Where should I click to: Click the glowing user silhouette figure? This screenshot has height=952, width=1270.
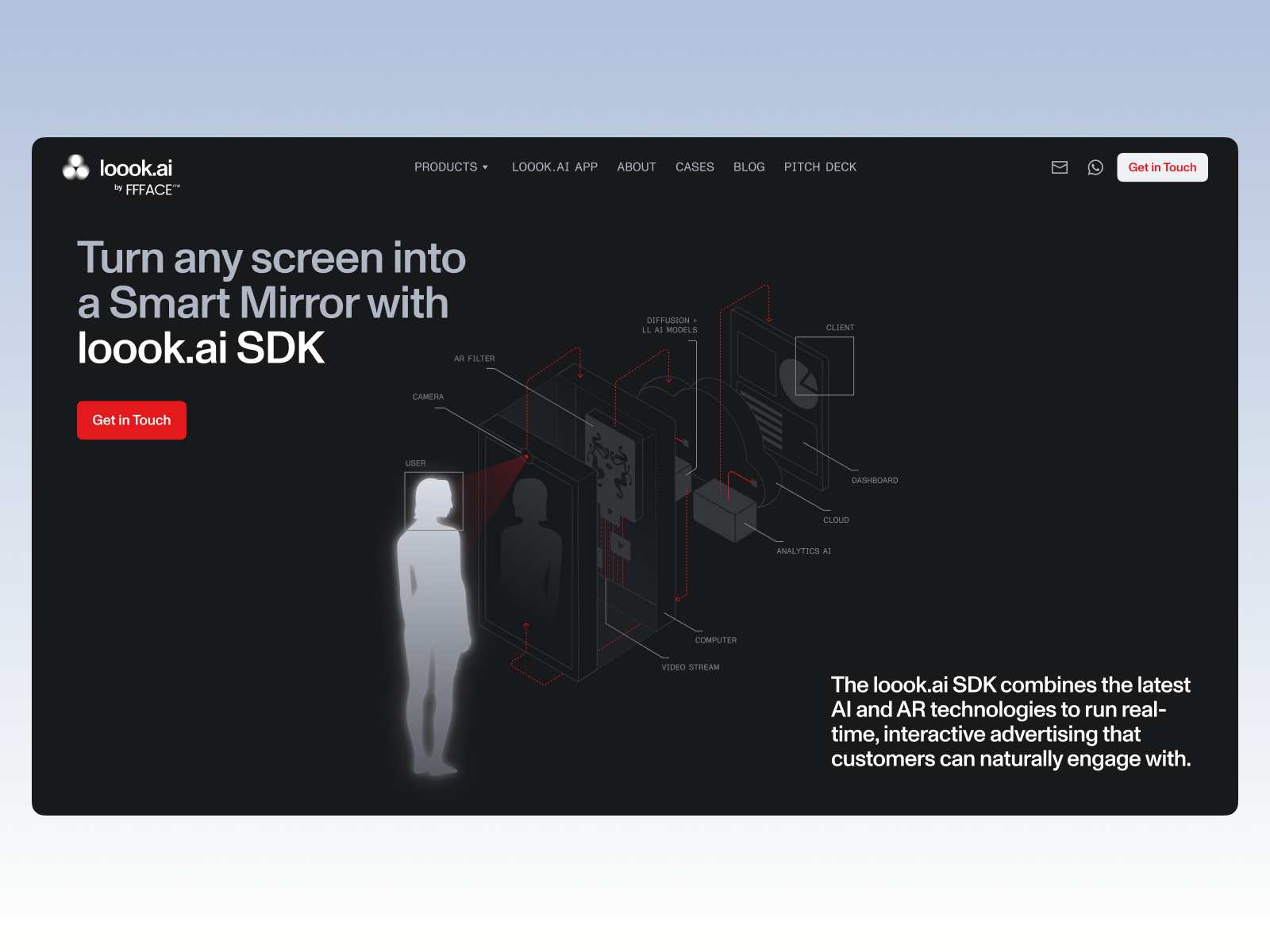tap(433, 627)
